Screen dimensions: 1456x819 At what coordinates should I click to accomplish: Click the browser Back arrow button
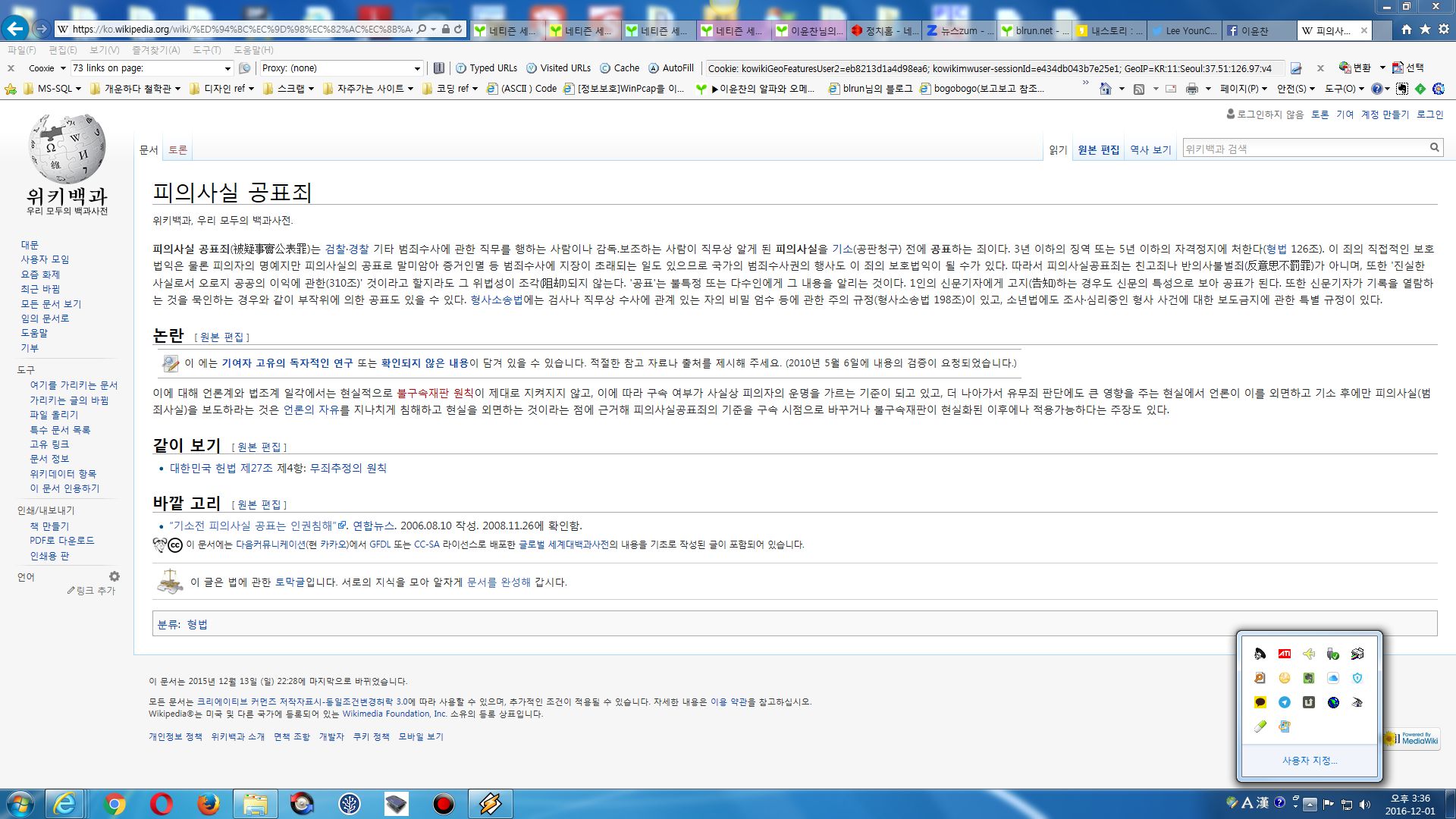click(x=15, y=30)
